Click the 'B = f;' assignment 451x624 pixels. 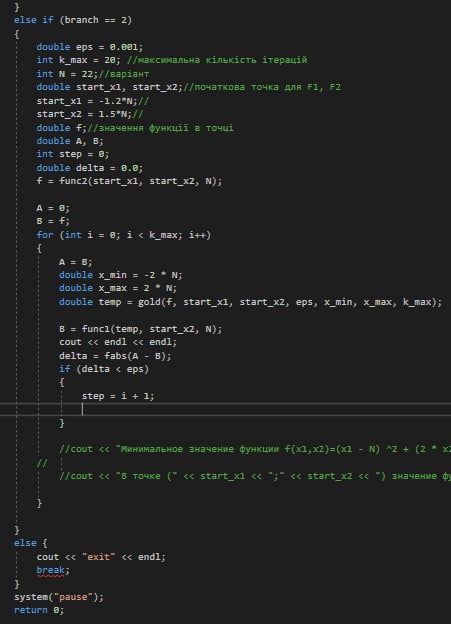pos(53,221)
